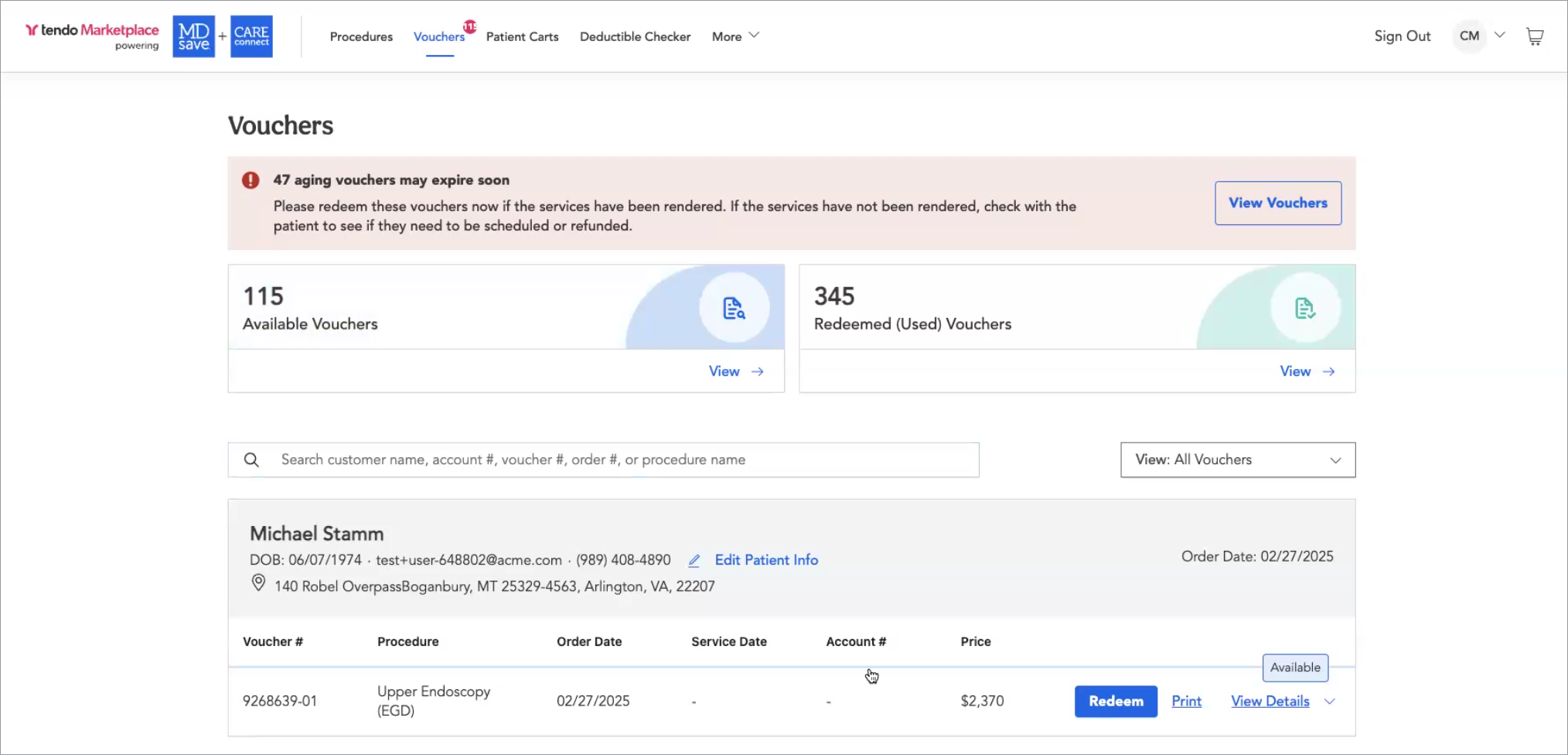
Task: Expand the More navigation menu
Action: click(x=735, y=36)
